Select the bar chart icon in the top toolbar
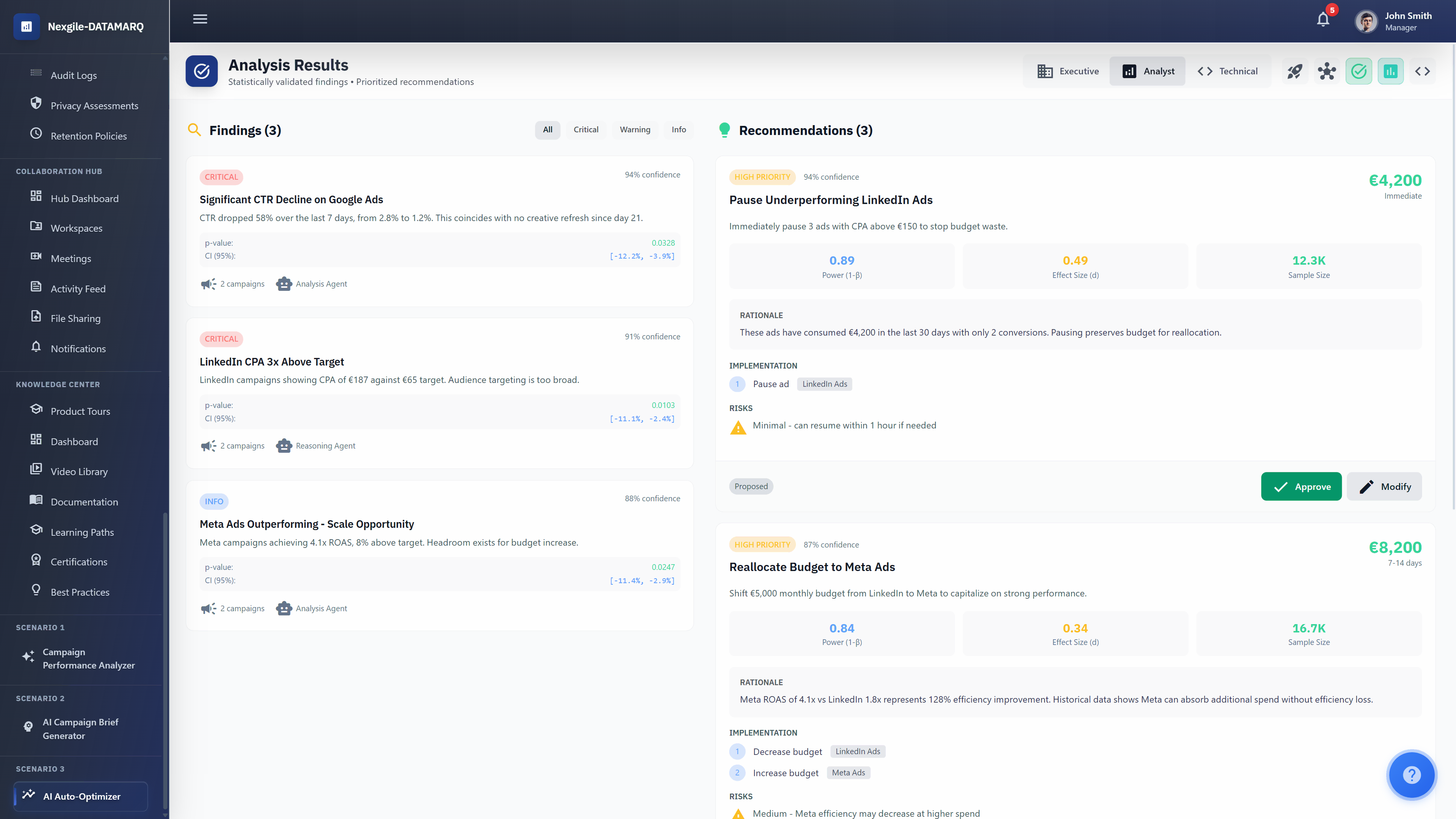 click(1390, 71)
